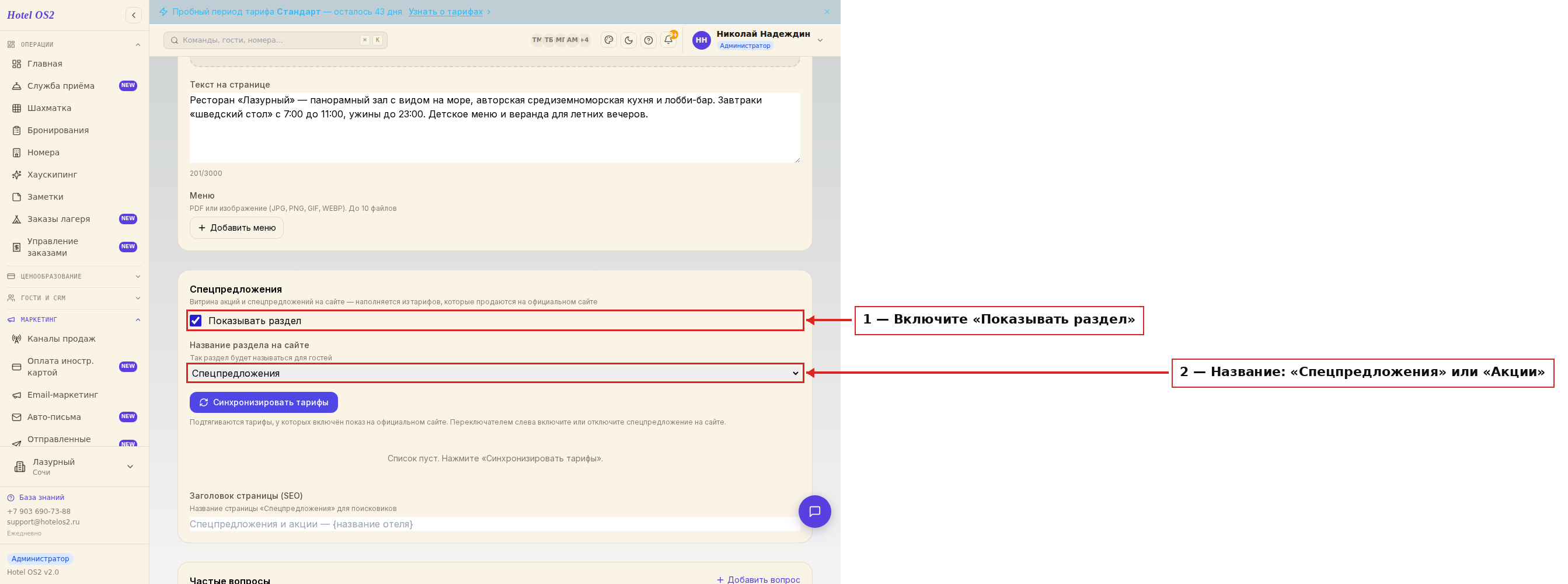
Task: Open notifications bell icon
Action: [668, 40]
